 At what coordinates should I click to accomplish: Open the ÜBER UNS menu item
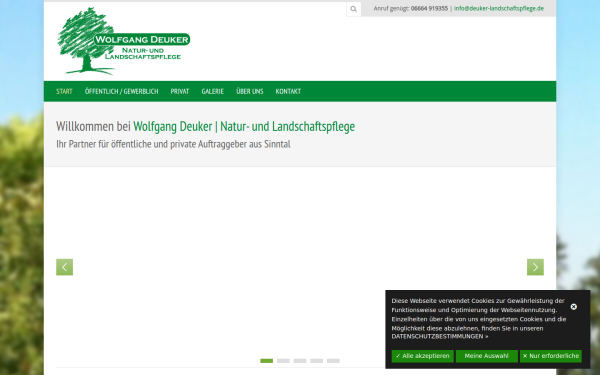[x=249, y=91]
